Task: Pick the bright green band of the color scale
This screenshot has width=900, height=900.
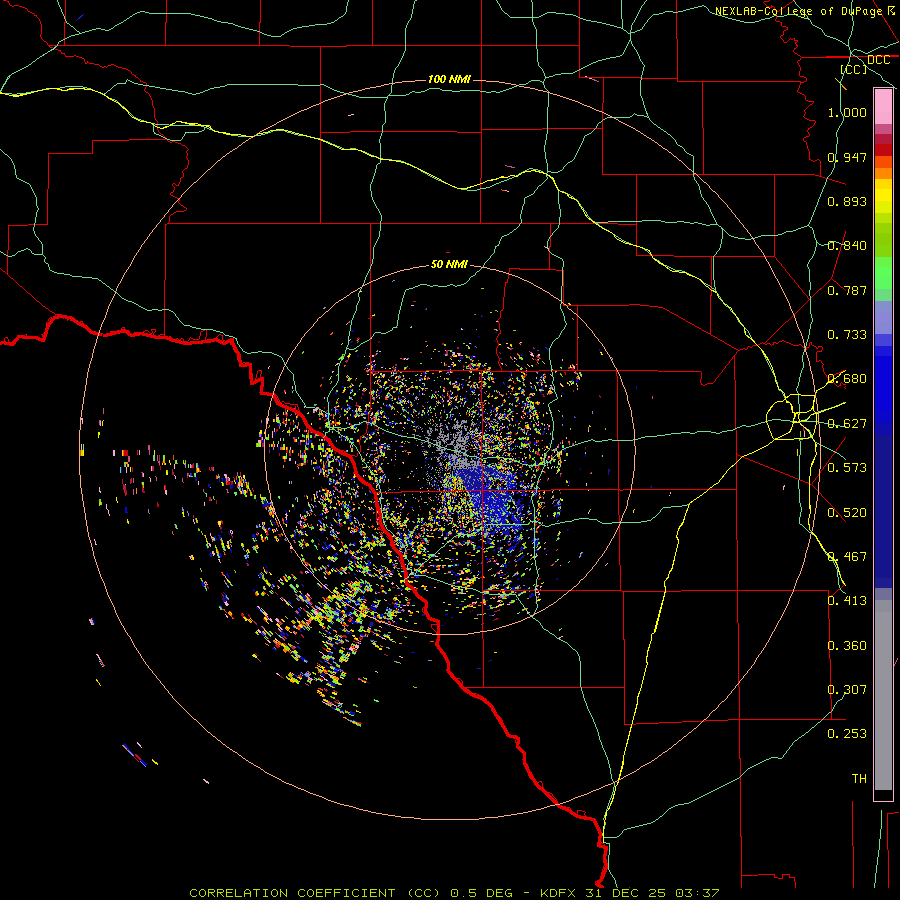Action: [x=883, y=273]
